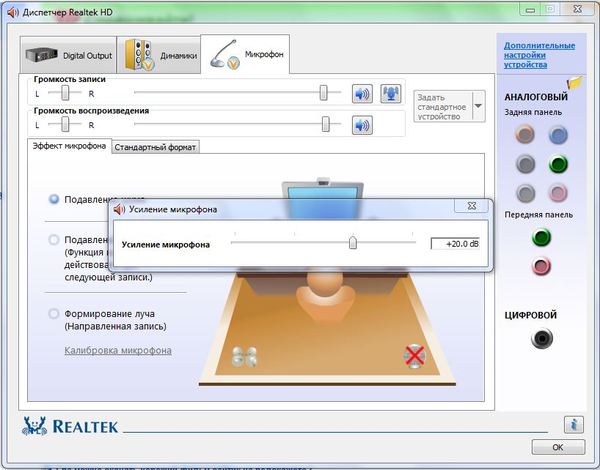The height and width of the screenshot is (470, 600).
Task: Click the playback L-R balance slider
Action: (x=65, y=124)
